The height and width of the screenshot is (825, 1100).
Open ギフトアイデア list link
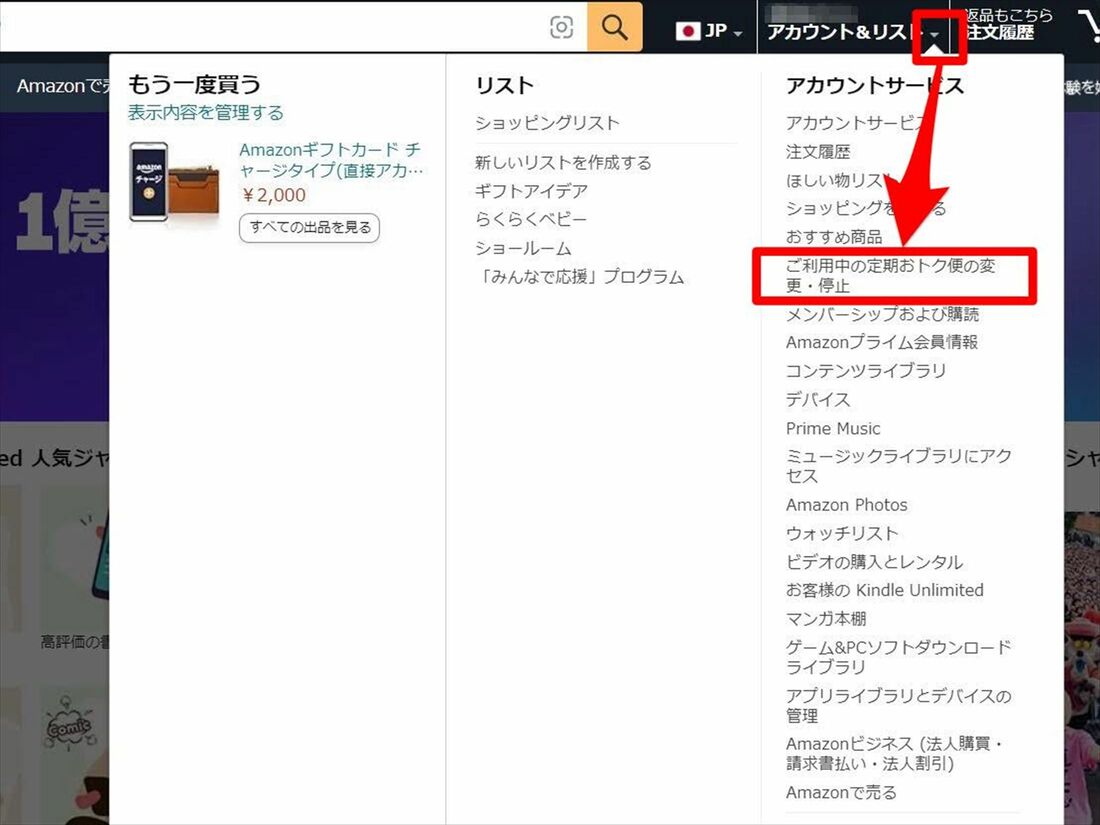pos(531,191)
